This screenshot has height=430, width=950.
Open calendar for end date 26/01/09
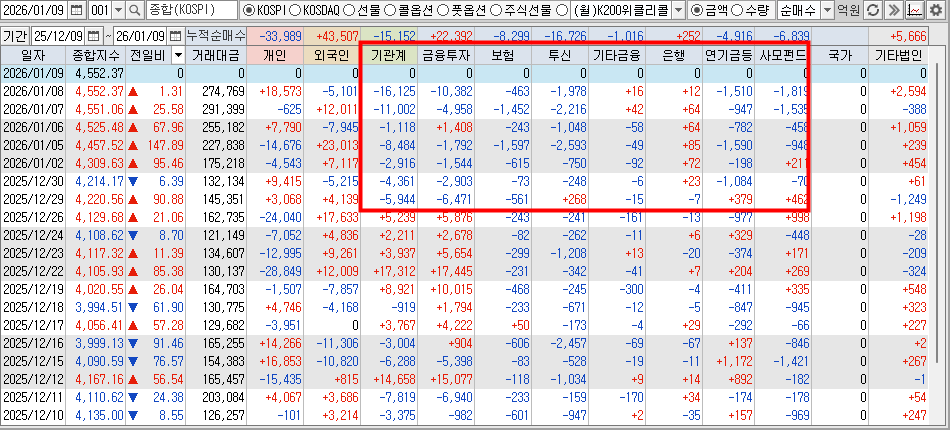point(173,36)
